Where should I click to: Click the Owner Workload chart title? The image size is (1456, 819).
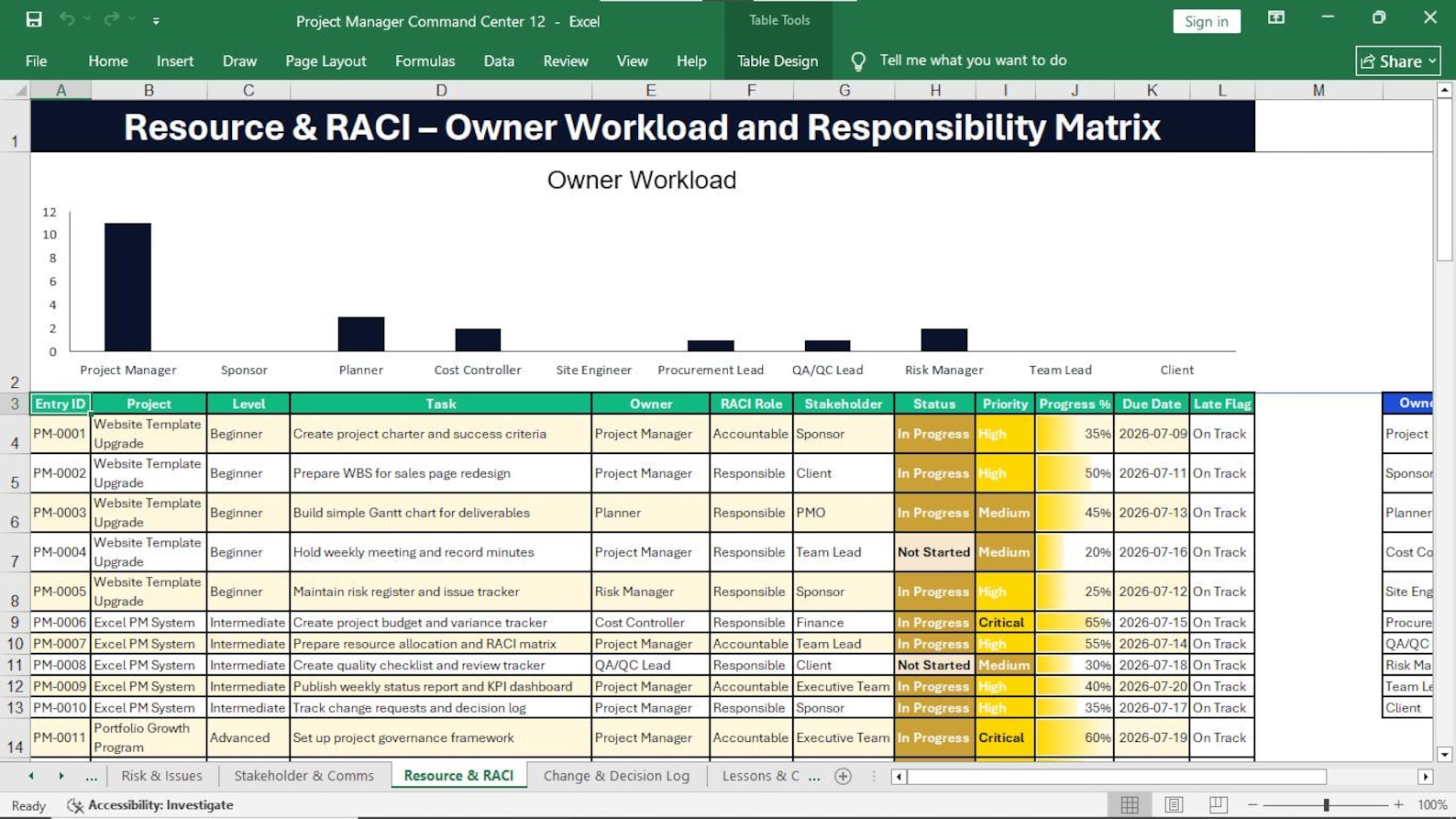642,180
